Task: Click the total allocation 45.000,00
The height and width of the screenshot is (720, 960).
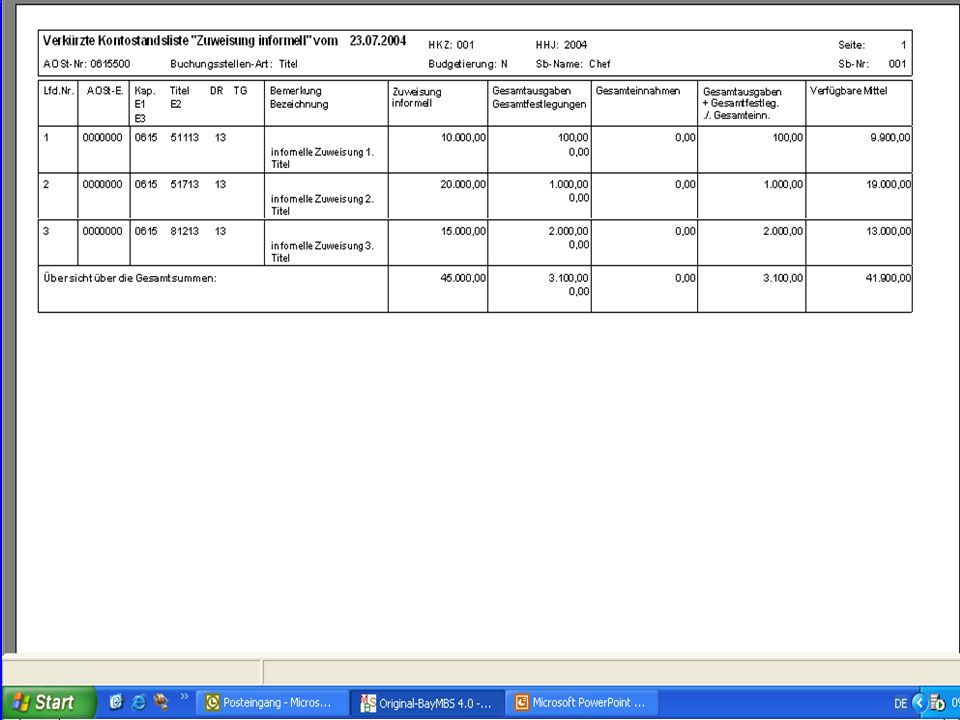Action: click(463, 278)
